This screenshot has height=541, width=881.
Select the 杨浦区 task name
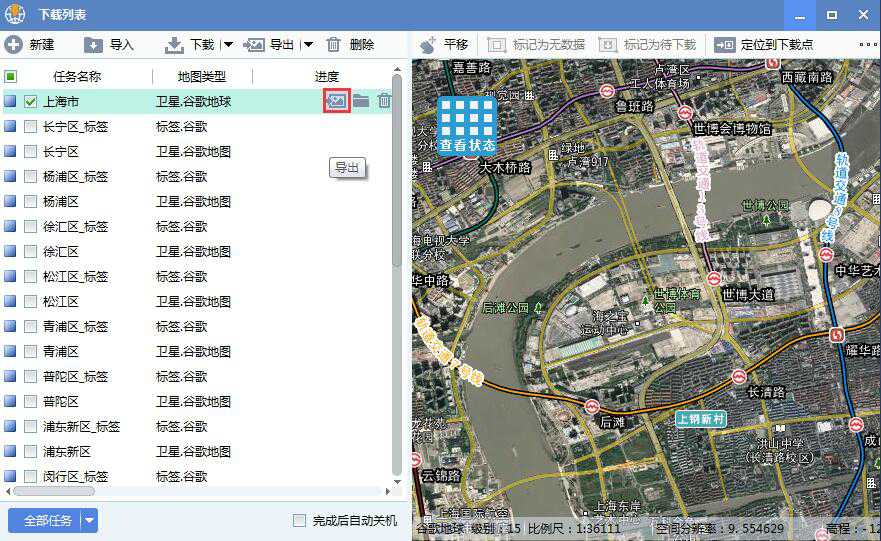point(61,202)
